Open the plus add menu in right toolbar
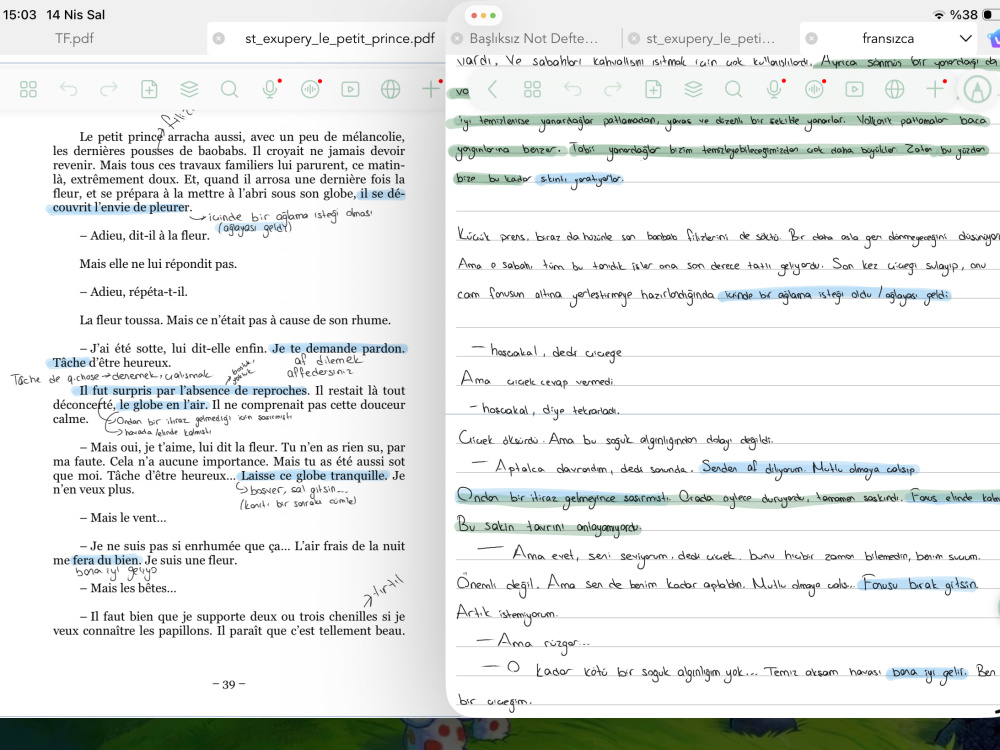The width and height of the screenshot is (1000, 750). [935, 89]
